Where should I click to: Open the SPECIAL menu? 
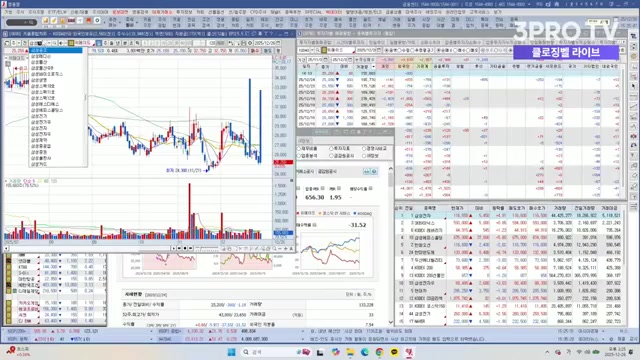313,12
